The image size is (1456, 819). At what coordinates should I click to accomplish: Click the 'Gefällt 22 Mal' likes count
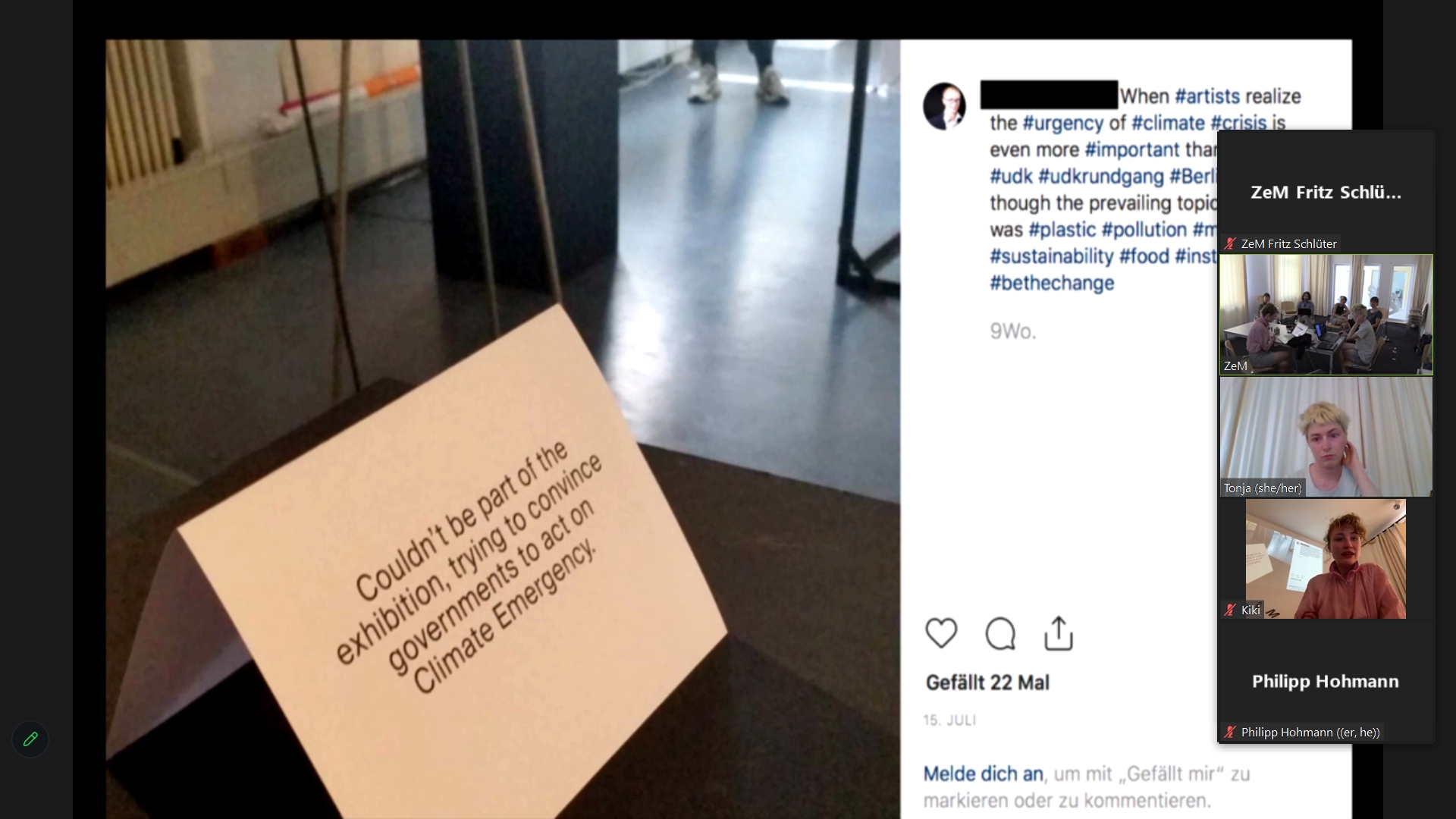[x=987, y=682]
